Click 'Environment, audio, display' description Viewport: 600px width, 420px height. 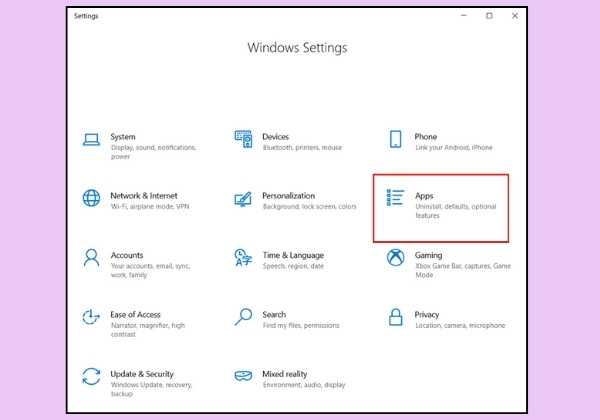click(x=304, y=385)
